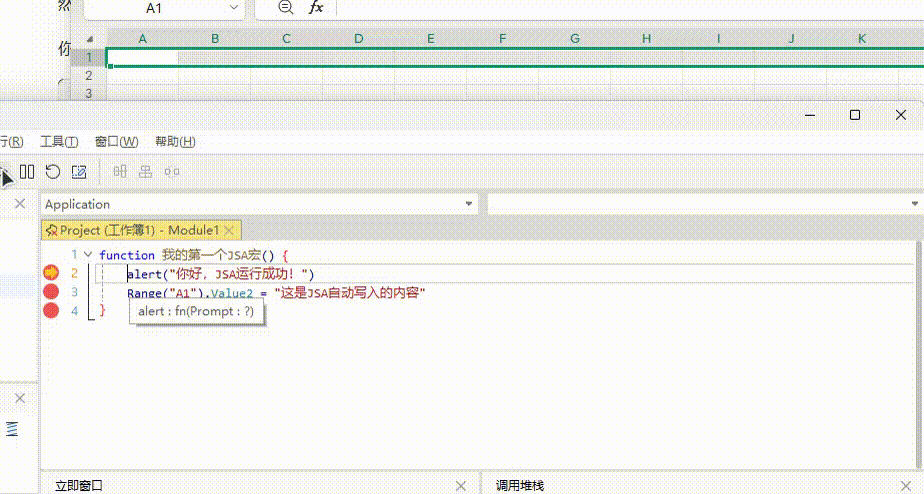Open the 窗口(W) menu
Screen dimensions: 924x494
(x=117, y=141)
